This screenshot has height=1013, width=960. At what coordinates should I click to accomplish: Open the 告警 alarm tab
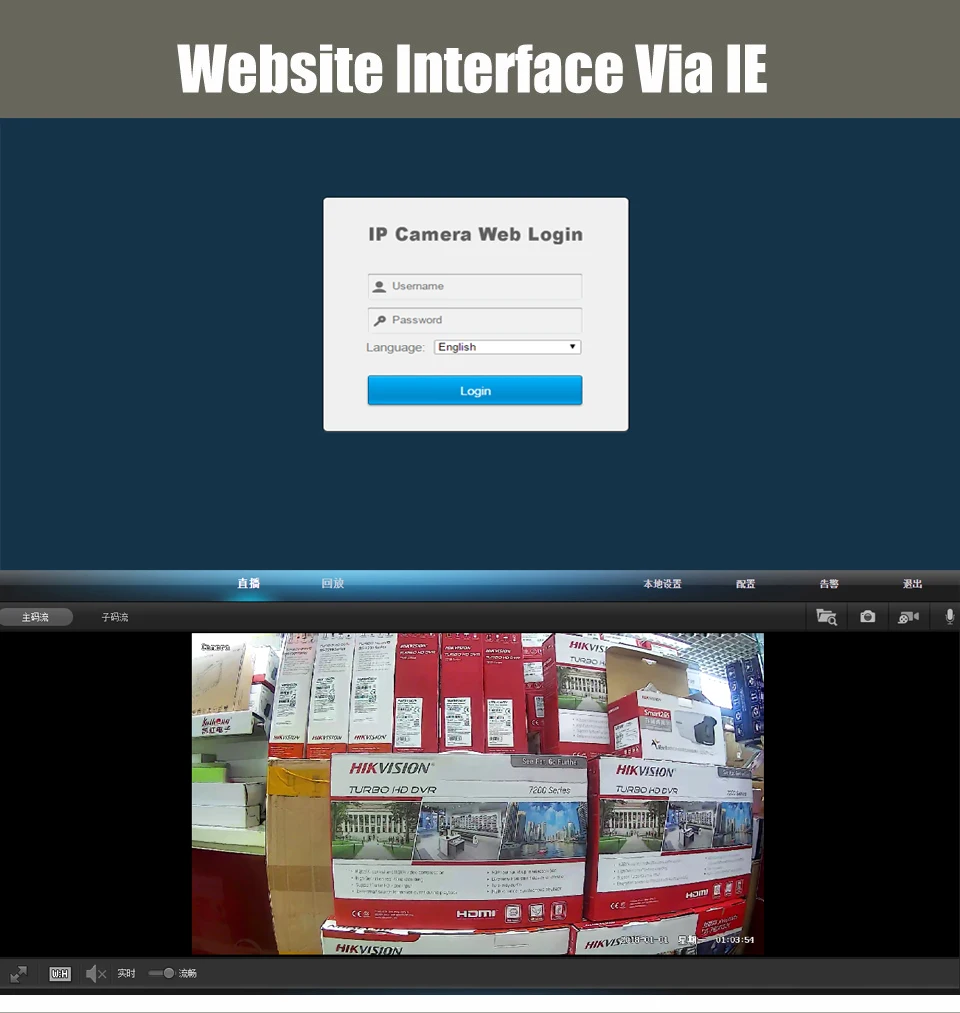click(829, 583)
